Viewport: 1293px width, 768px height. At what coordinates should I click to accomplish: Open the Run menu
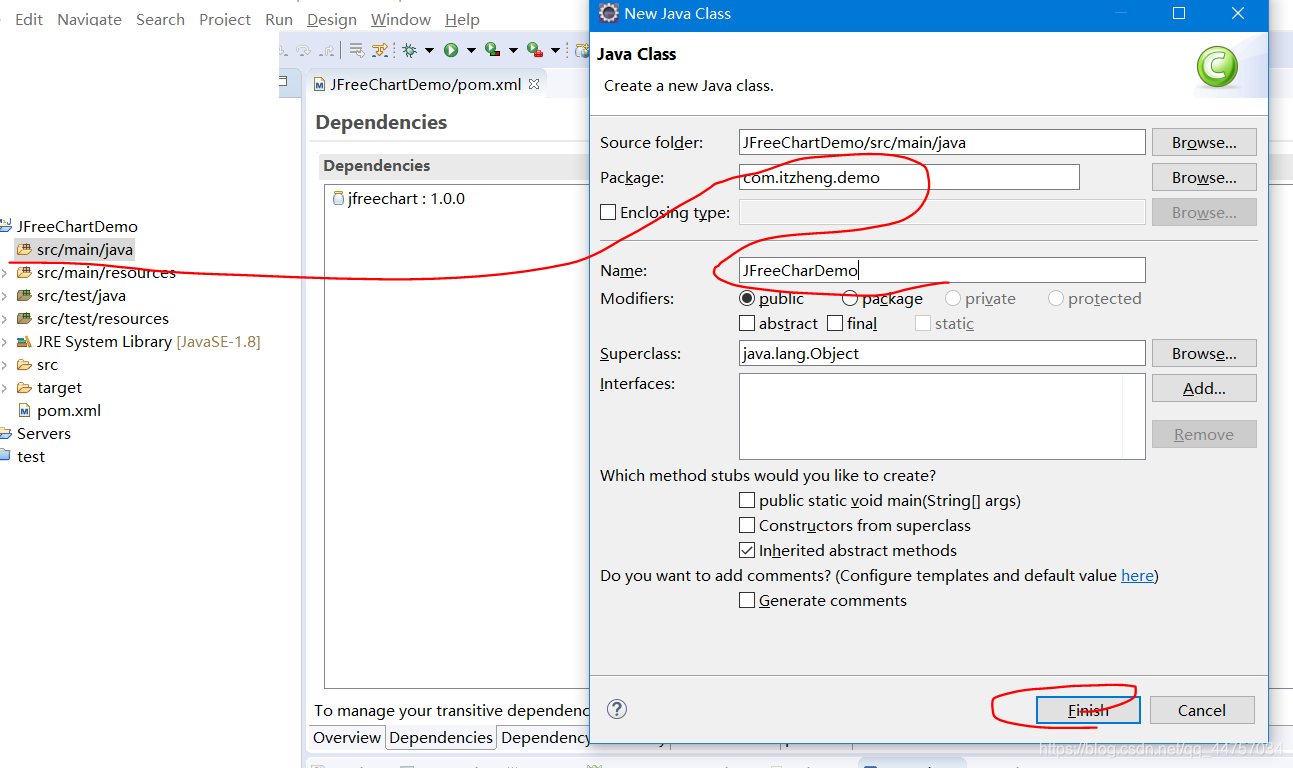[x=279, y=19]
